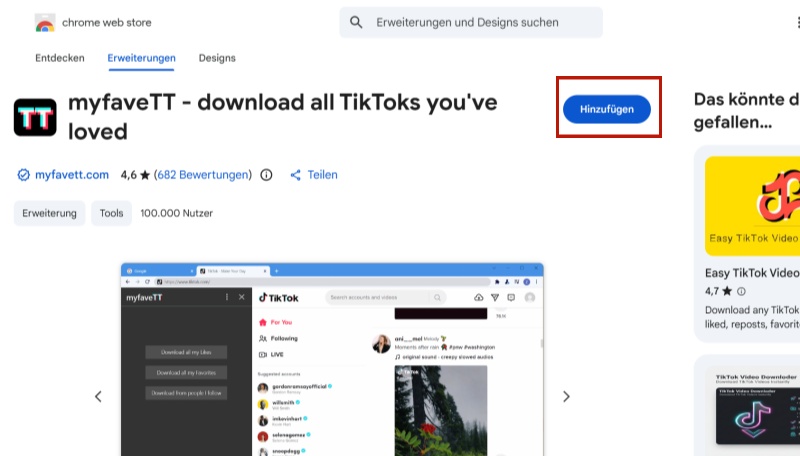Show next screenshot with right arrow
The height and width of the screenshot is (456, 800).
click(566, 397)
